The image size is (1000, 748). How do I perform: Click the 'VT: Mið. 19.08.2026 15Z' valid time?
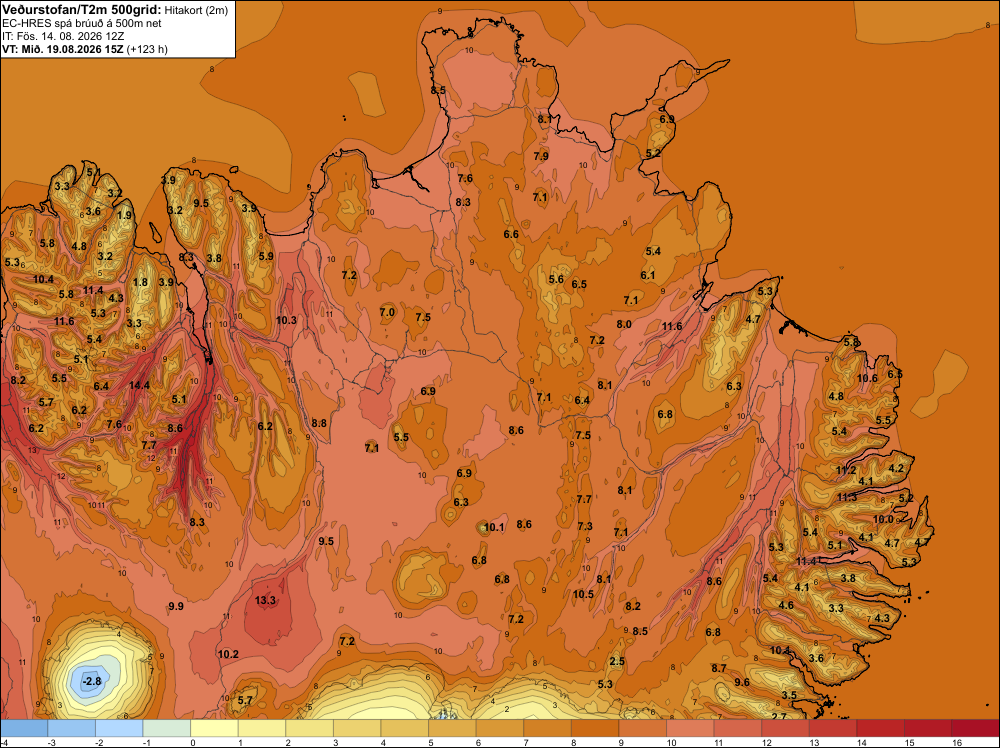62,49
